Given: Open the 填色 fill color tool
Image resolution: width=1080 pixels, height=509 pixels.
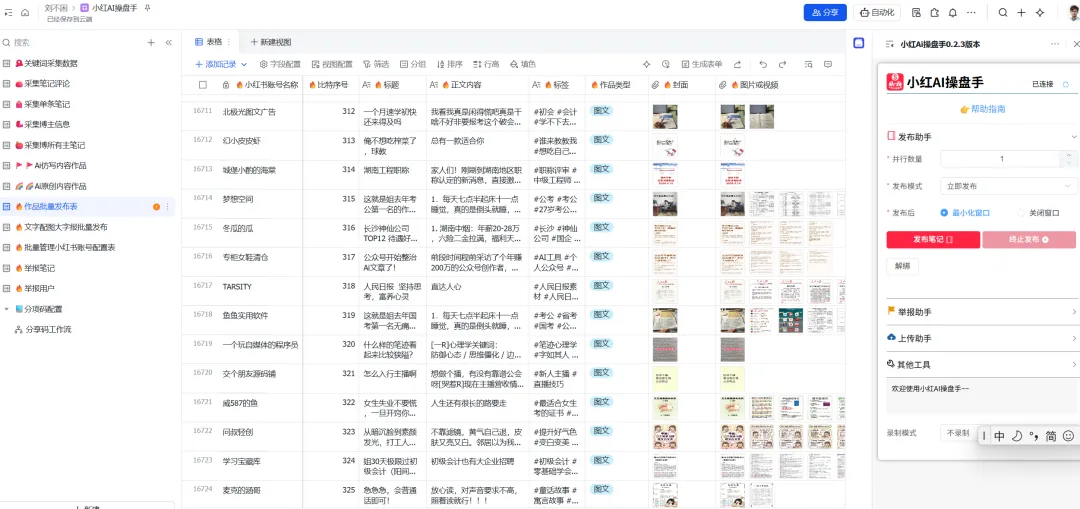Looking at the screenshot, I should click(523, 64).
